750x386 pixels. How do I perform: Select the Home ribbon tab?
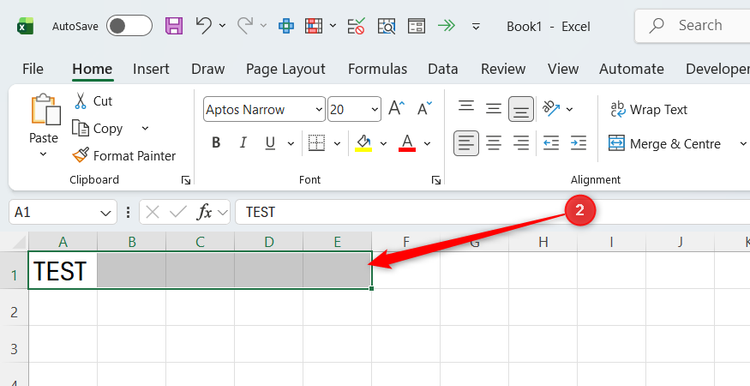click(x=92, y=69)
